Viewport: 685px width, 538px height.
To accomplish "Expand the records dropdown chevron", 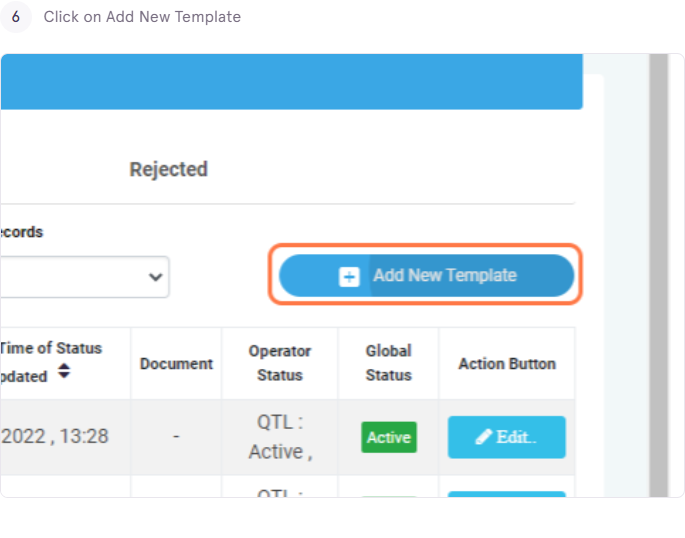I will (x=156, y=277).
